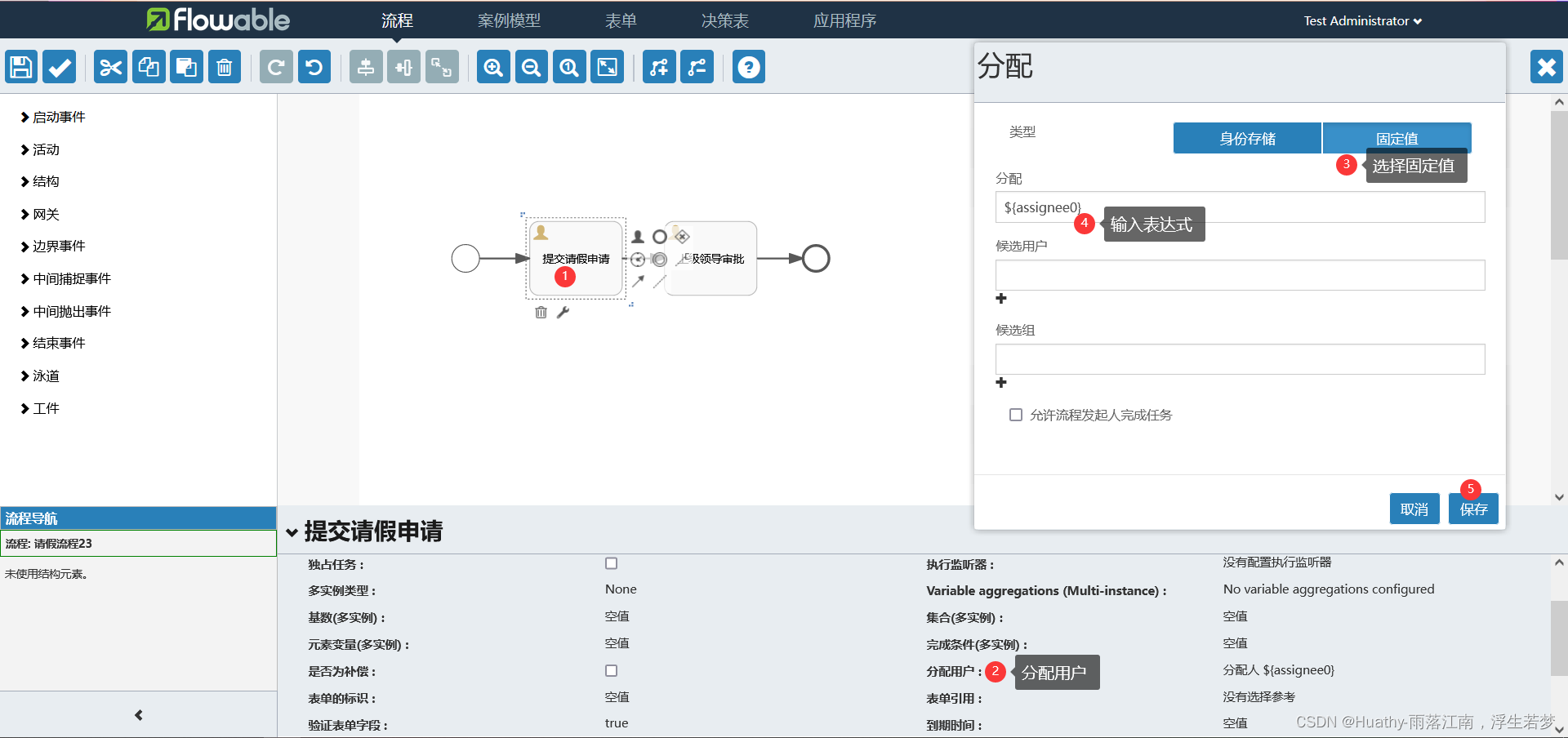Focus the 候选用户 input field
Screen dimensions: 1568x738
pyautogui.click(x=1240, y=275)
